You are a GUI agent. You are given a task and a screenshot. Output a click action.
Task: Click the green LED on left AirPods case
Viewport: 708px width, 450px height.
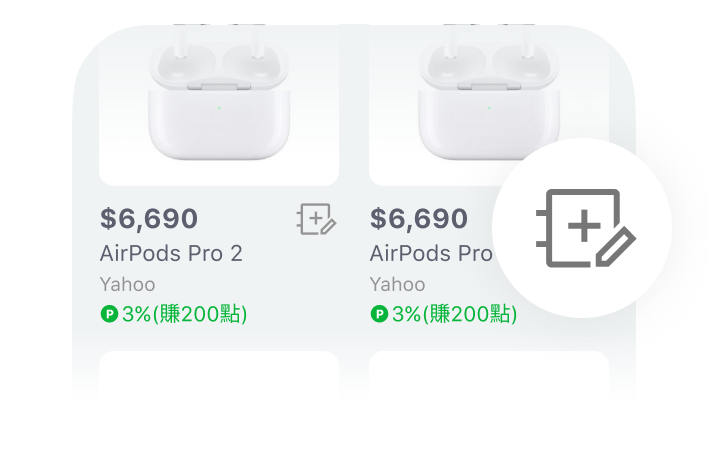(x=219, y=107)
